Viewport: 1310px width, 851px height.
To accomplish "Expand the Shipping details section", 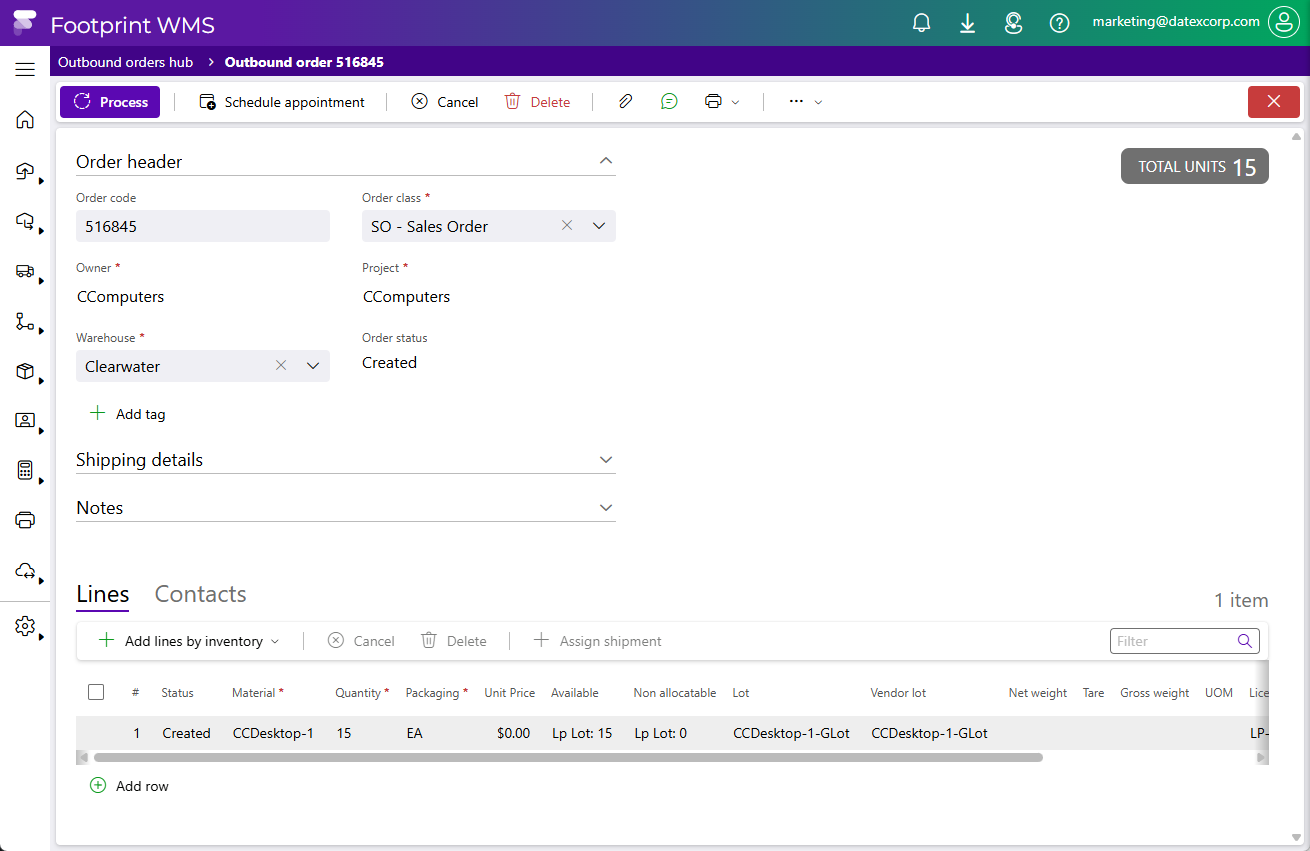I will [605, 460].
